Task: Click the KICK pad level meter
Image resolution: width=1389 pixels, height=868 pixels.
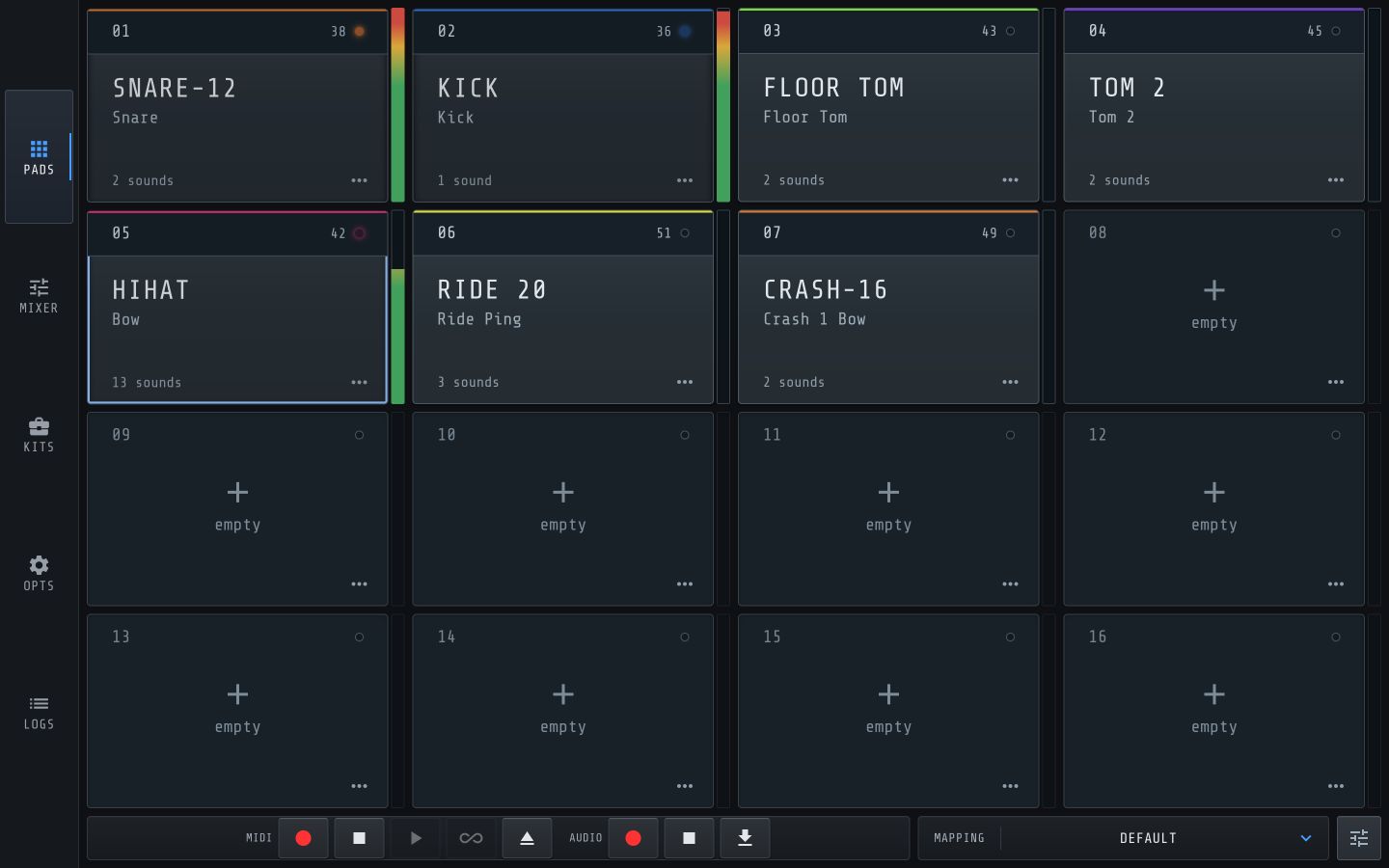Action: tap(723, 105)
